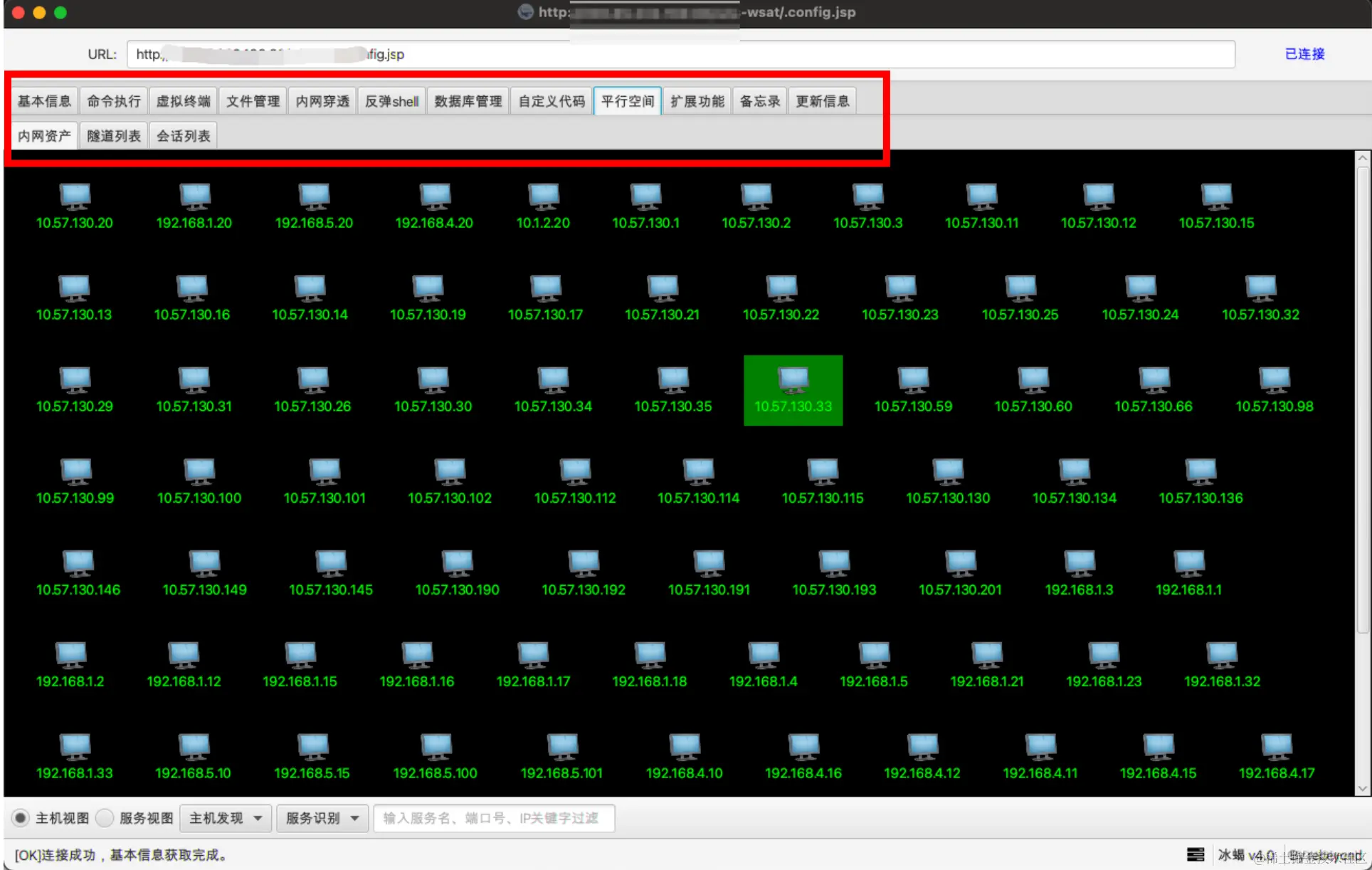Switch to the 数据库管理 tab
The width and height of the screenshot is (1372, 870).
pos(468,101)
